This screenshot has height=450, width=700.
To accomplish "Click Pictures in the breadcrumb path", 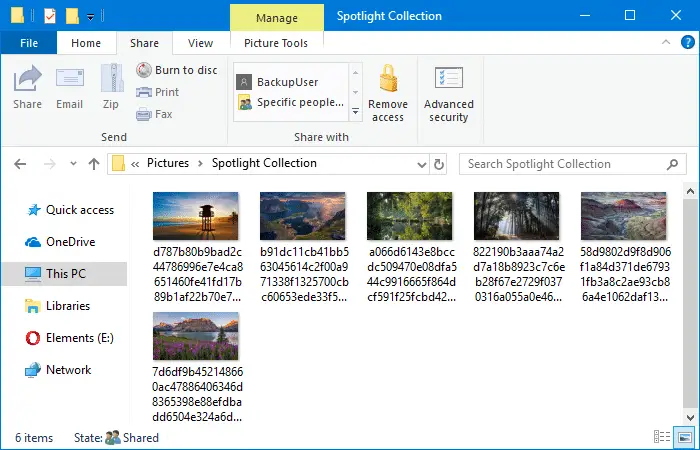I will 168,163.
